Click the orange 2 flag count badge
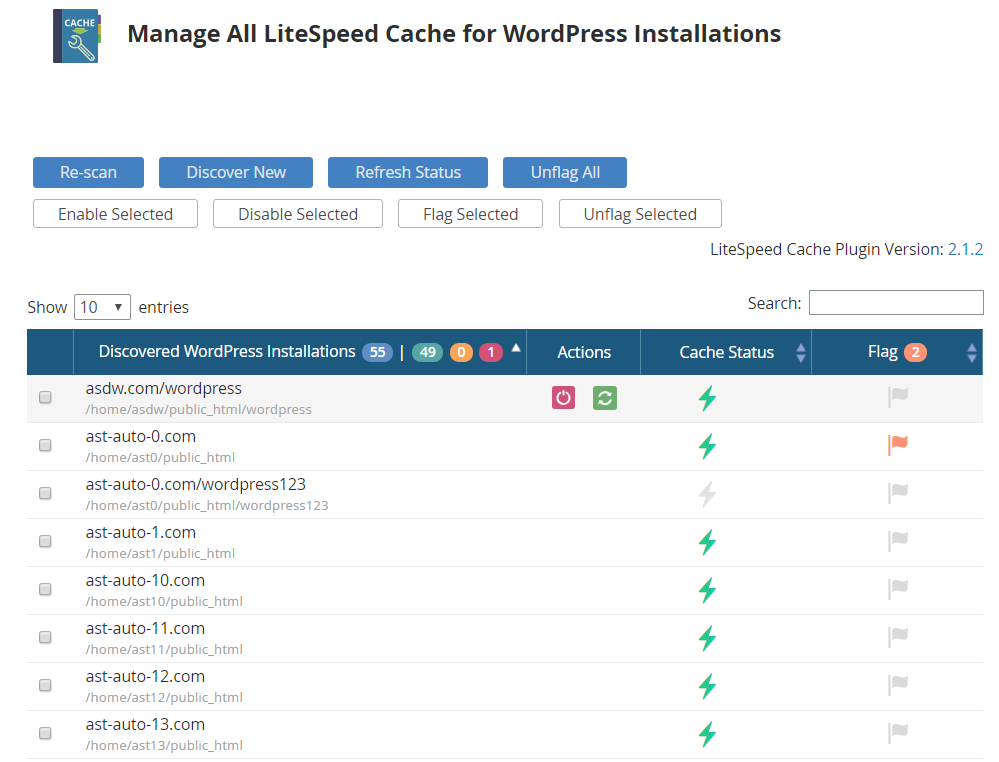 point(915,352)
